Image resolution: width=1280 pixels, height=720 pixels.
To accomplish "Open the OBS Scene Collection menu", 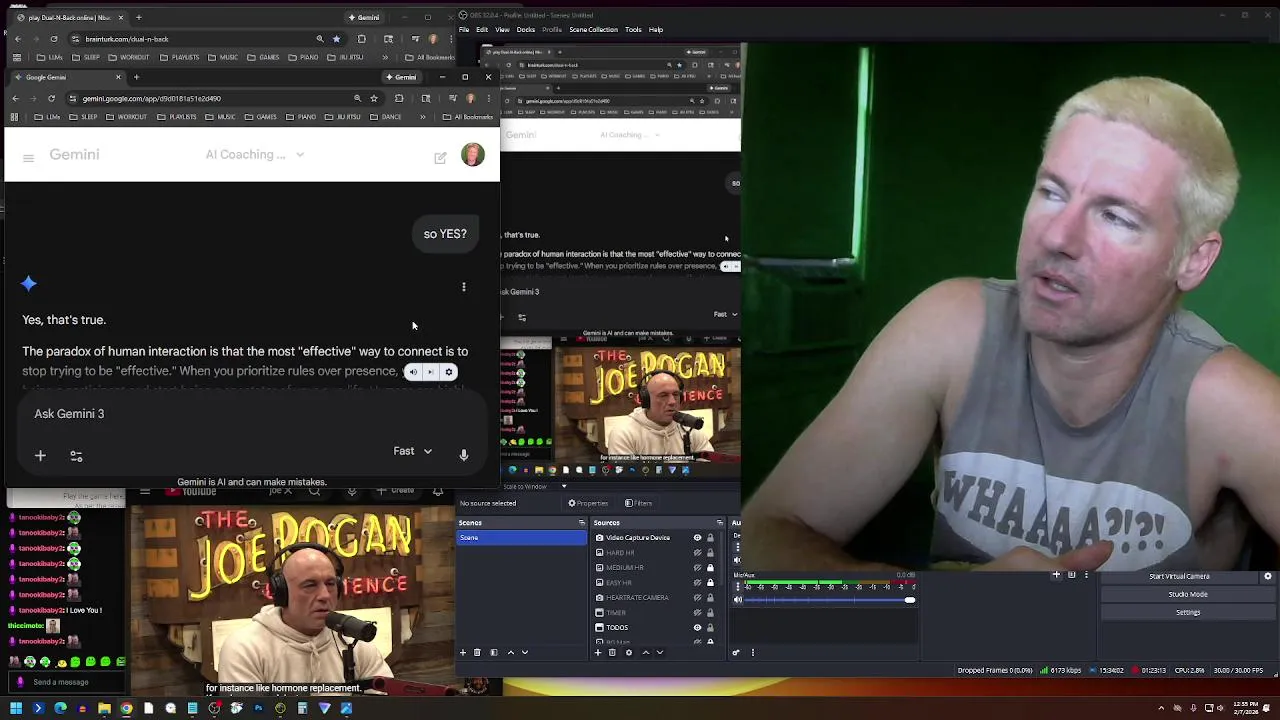I will click(x=594, y=30).
